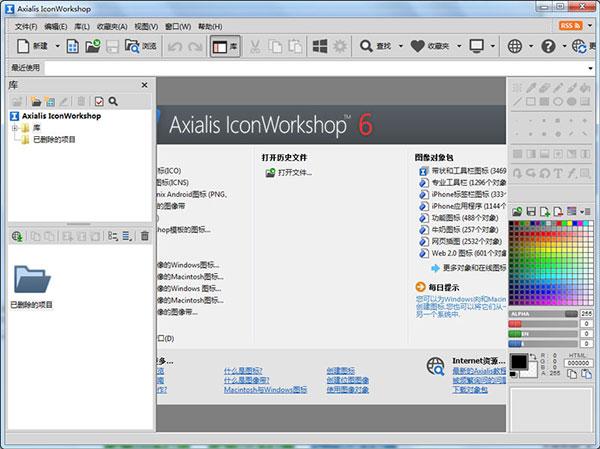This screenshot has height=449, width=600.
Task: Click the globe download icon in lower library pane
Action: (17, 236)
